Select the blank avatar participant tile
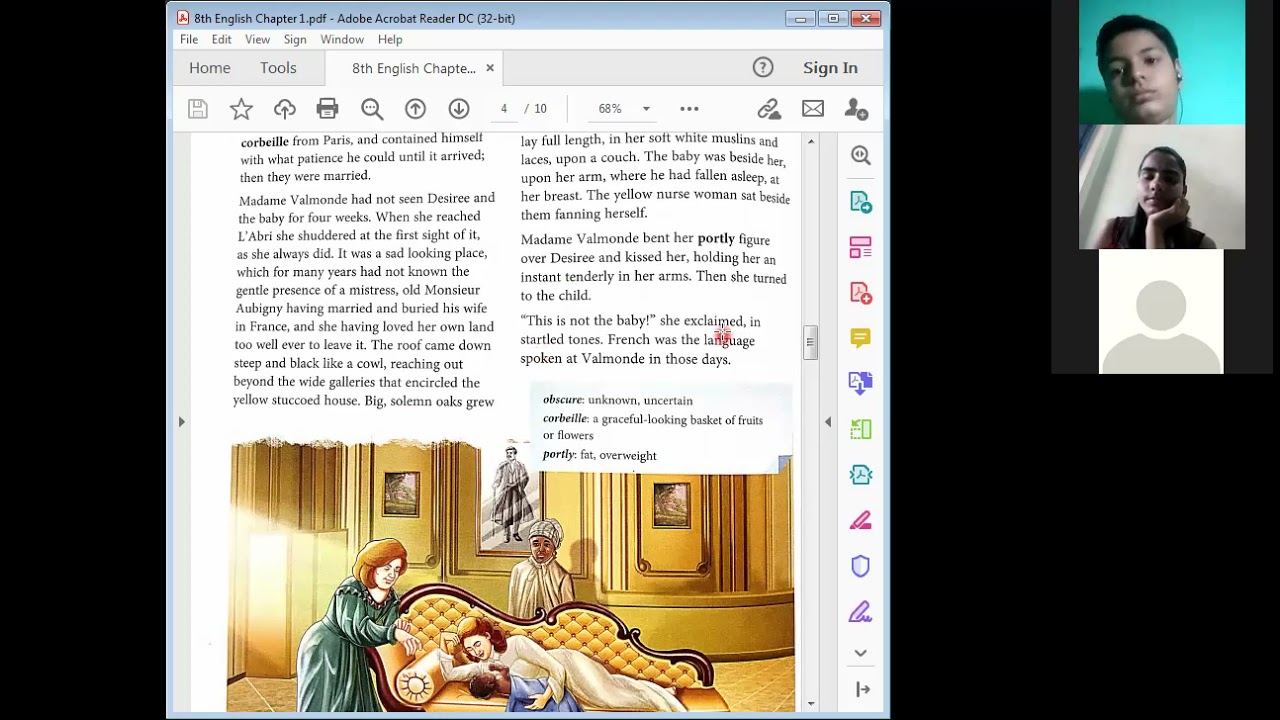1280x720 pixels. click(x=1161, y=312)
